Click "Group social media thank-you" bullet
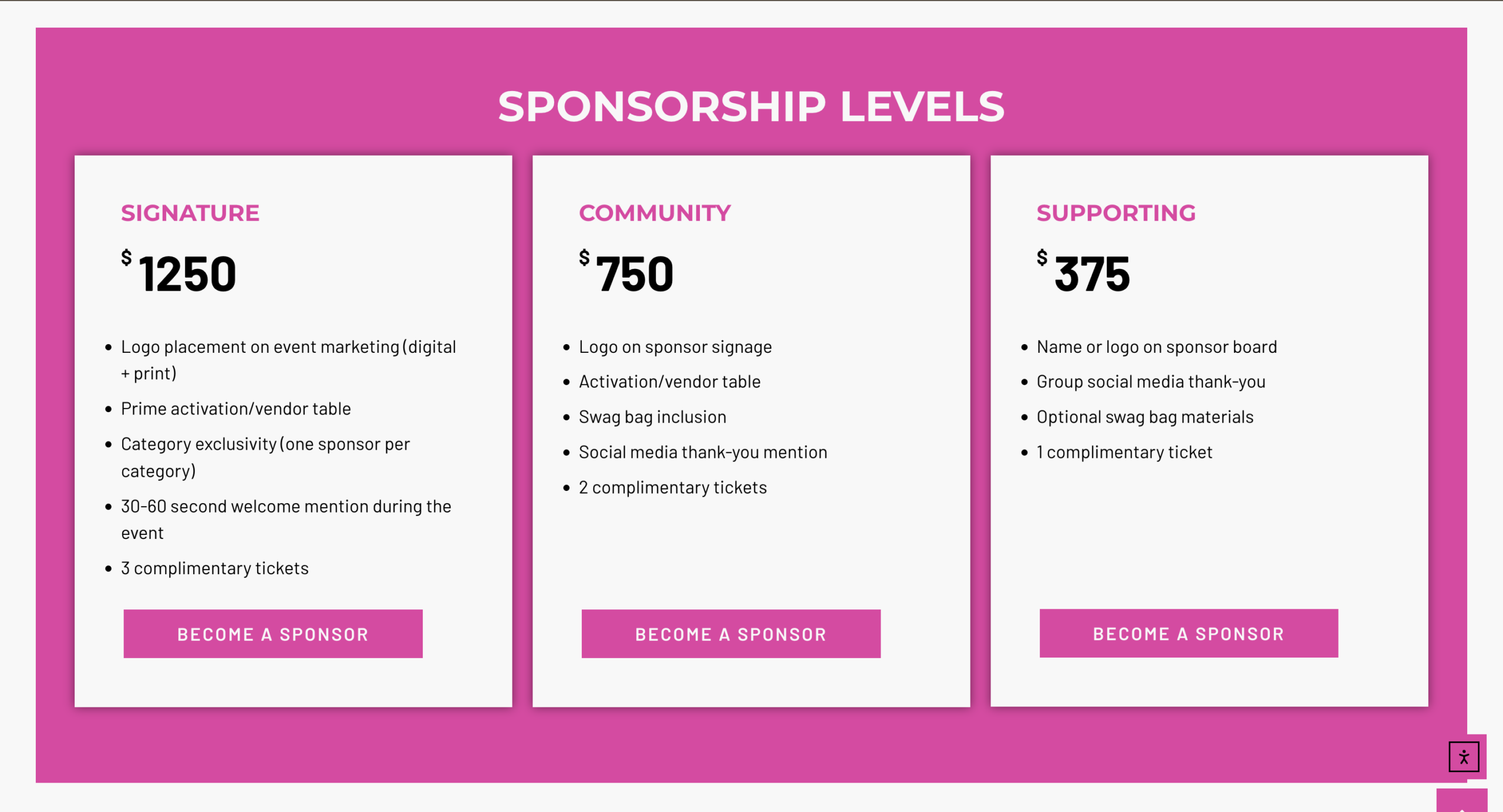Screen dimensions: 1503x812 point(1151,382)
